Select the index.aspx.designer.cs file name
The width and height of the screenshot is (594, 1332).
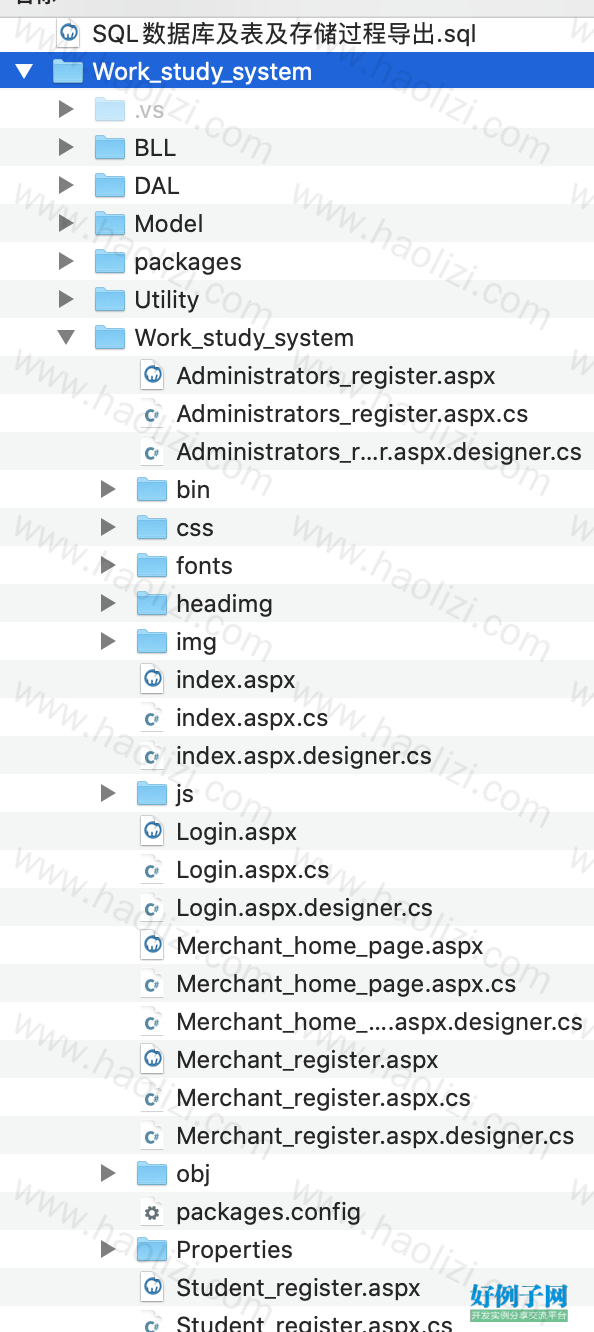click(304, 756)
